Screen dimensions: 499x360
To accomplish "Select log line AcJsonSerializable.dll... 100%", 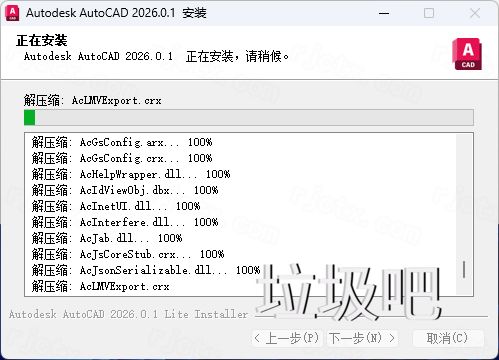I will [146, 270].
